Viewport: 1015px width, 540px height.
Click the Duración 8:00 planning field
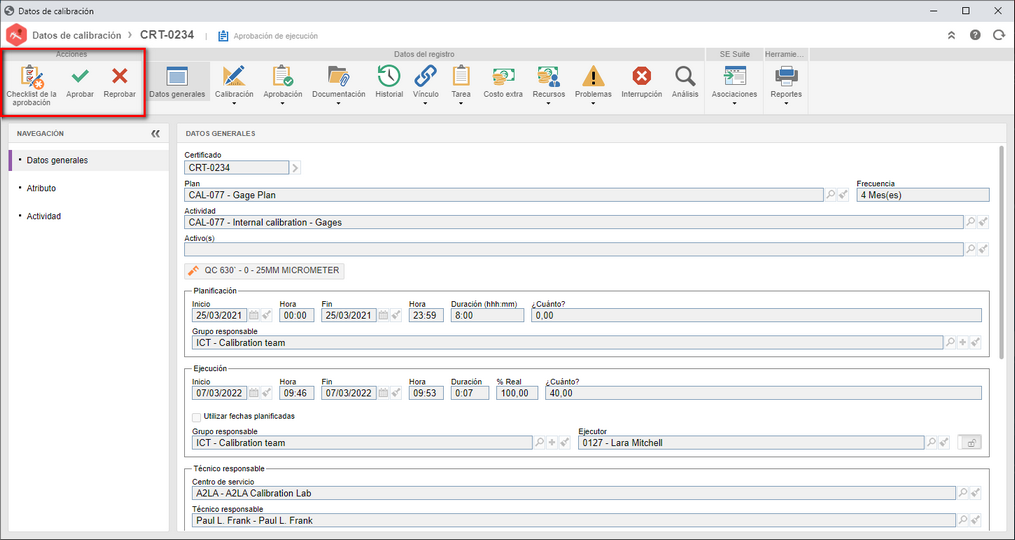pyautogui.click(x=487, y=315)
